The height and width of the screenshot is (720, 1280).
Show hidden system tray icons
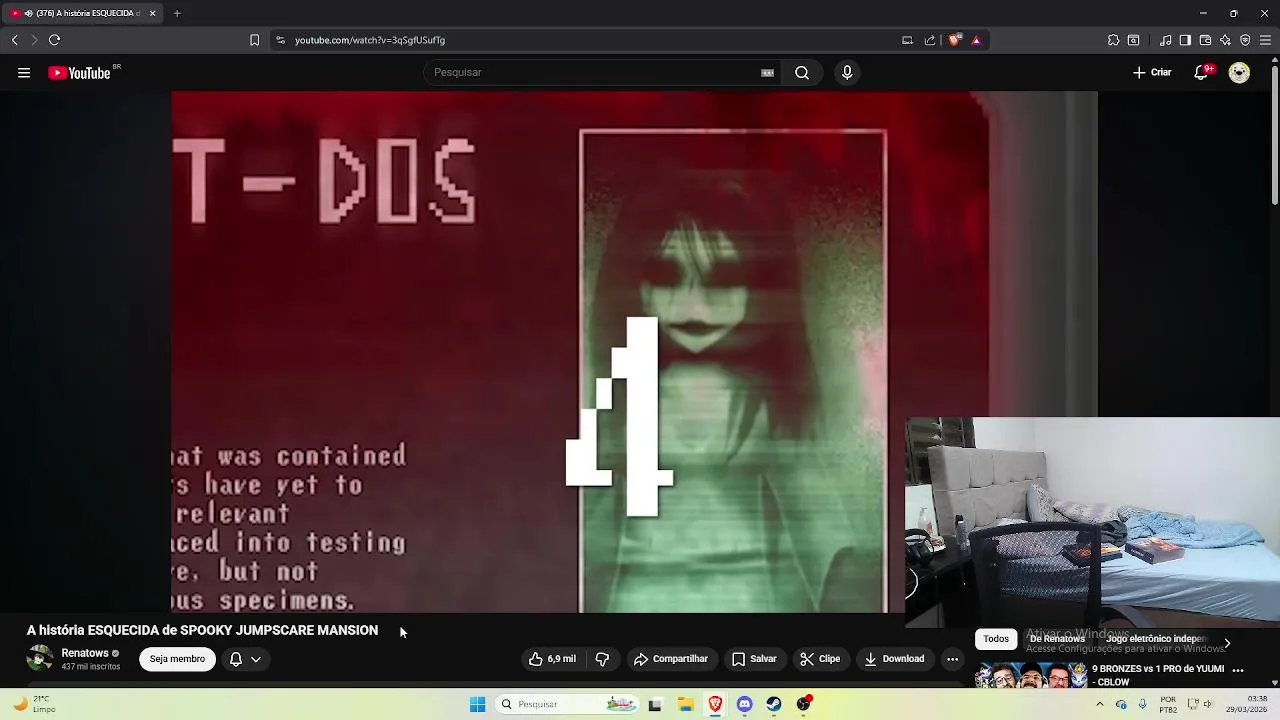1100,704
